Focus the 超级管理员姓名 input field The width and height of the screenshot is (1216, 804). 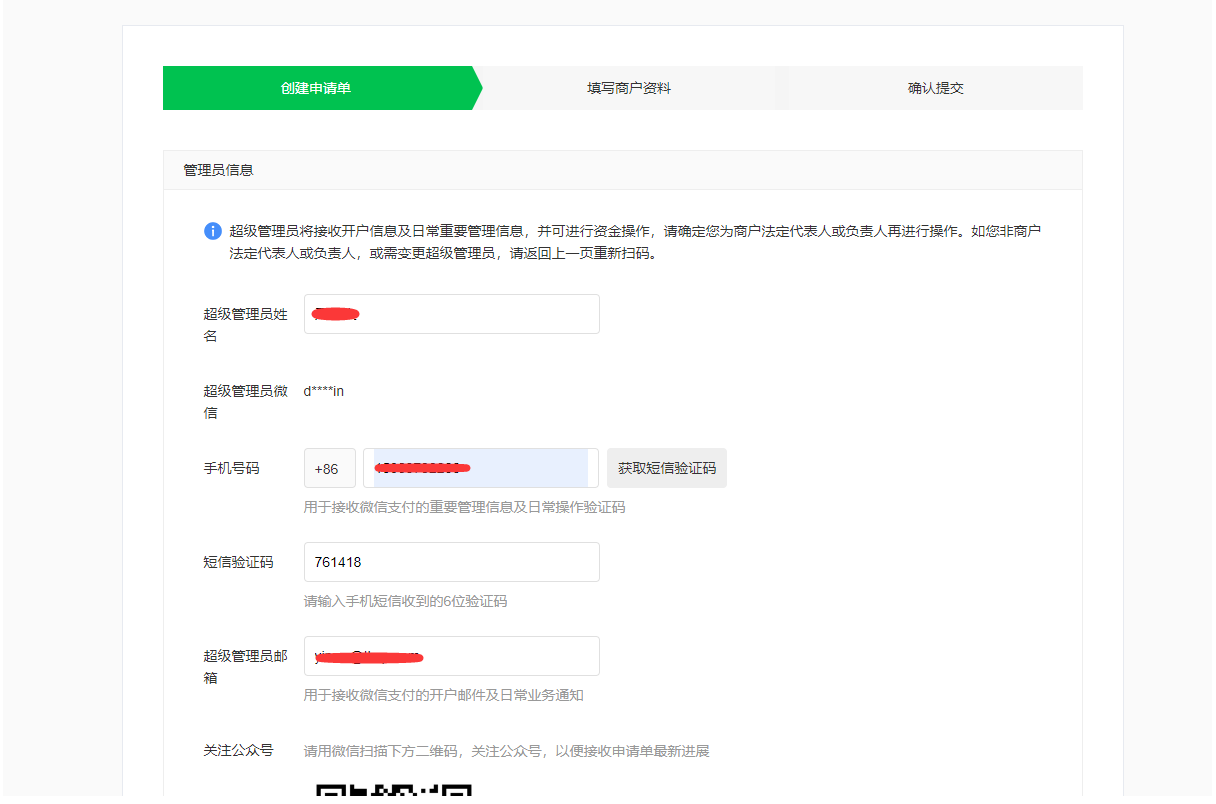451,314
